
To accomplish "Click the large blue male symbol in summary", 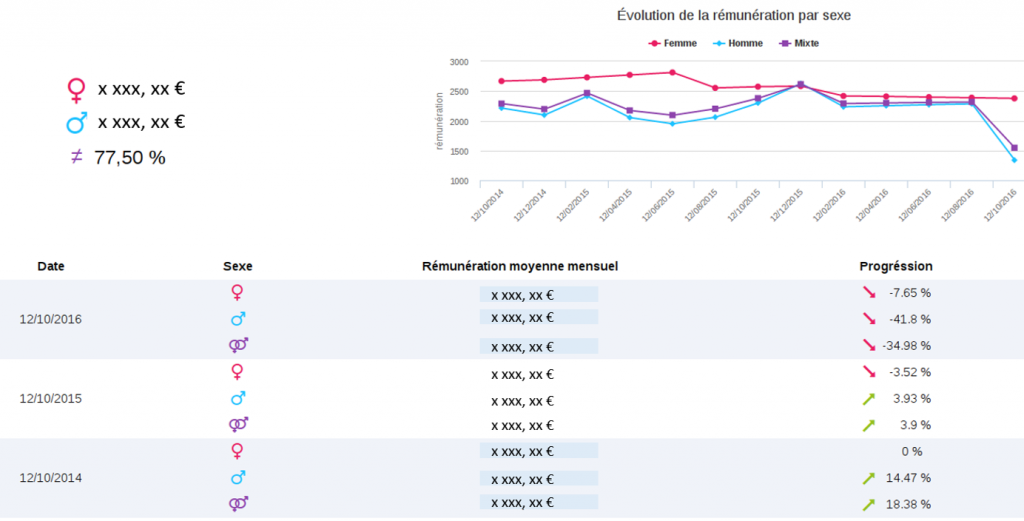I will [x=77, y=123].
